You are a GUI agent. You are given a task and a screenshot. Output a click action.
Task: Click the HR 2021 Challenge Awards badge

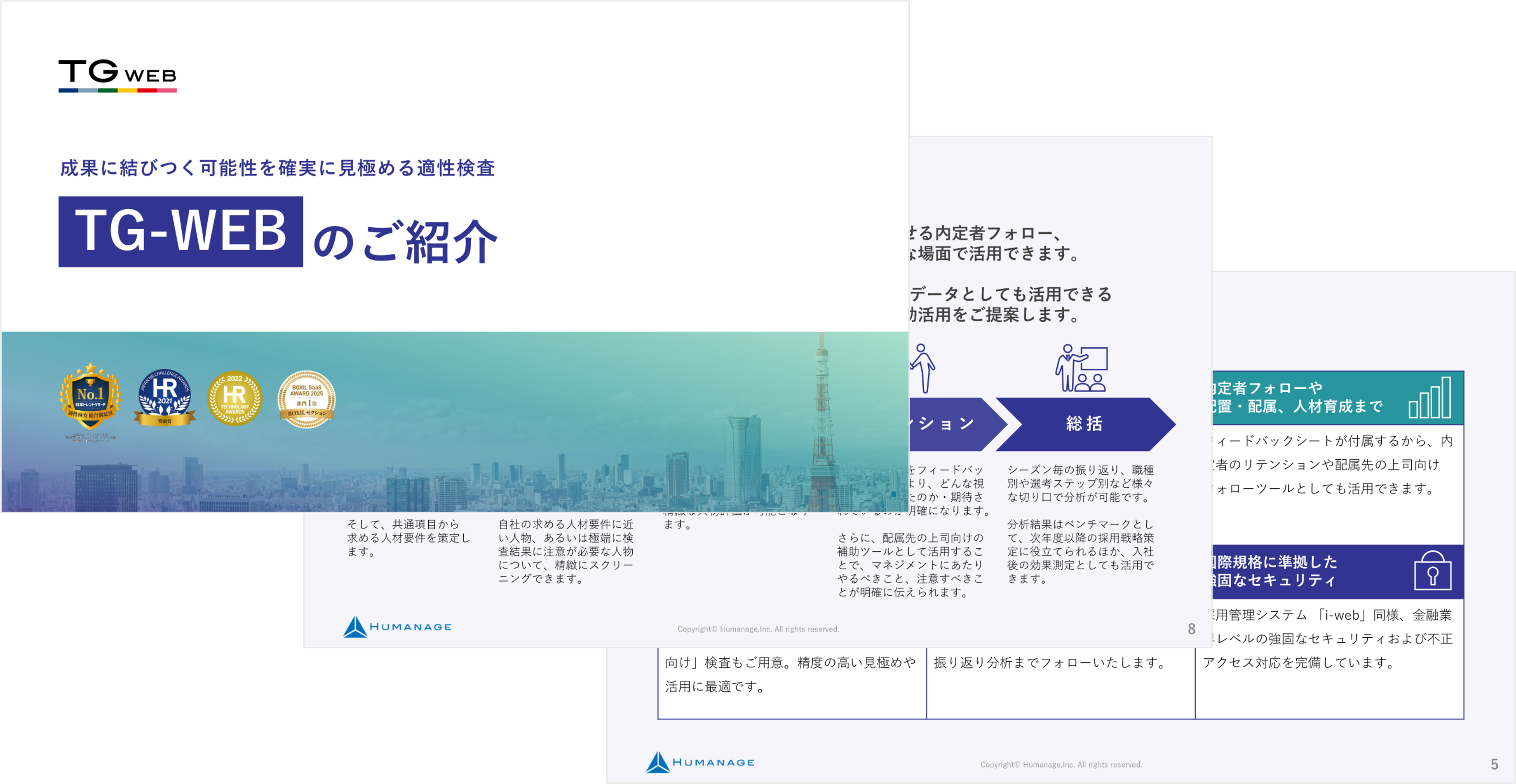tap(165, 397)
